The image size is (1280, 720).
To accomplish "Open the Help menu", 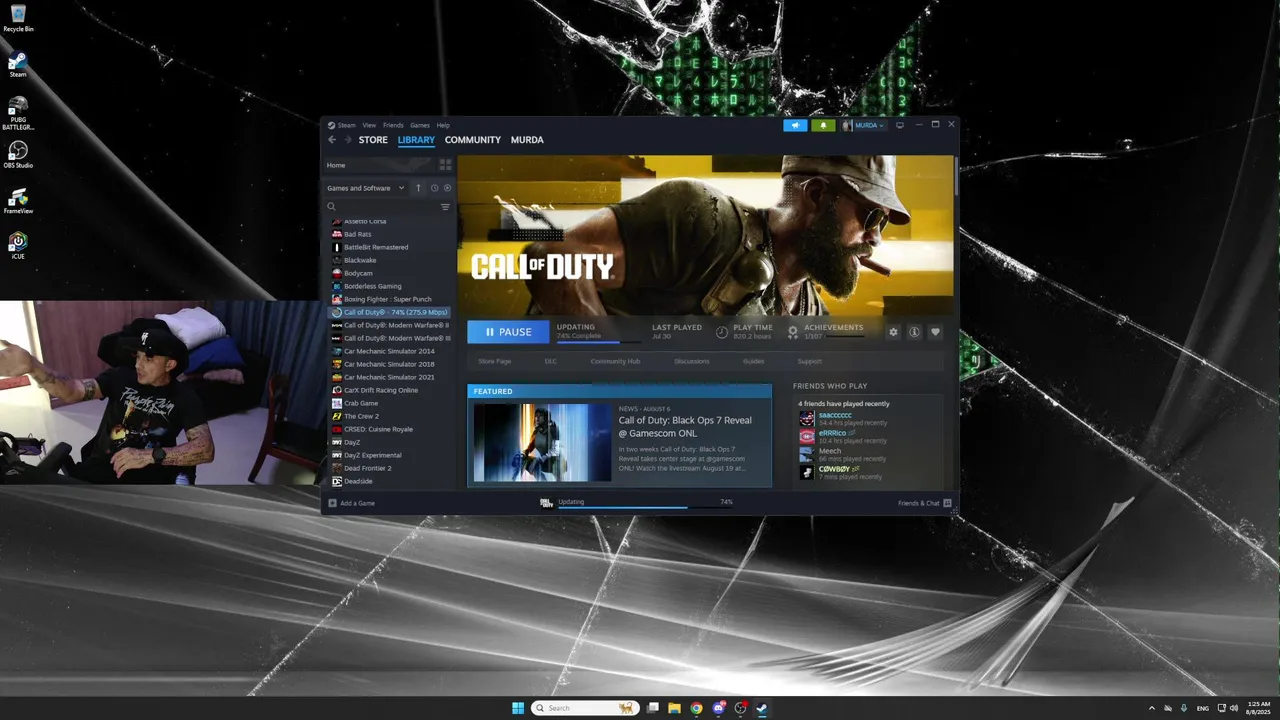I will click(x=443, y=125).
